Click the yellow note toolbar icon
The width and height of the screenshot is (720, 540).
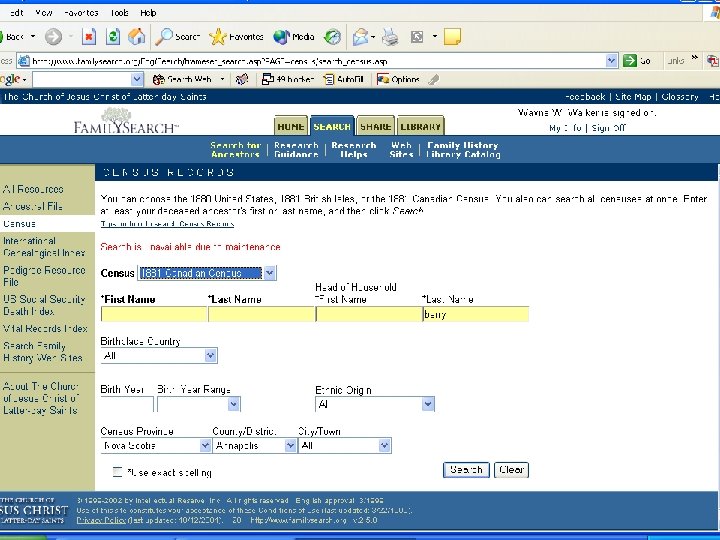[x=452, y=37]
